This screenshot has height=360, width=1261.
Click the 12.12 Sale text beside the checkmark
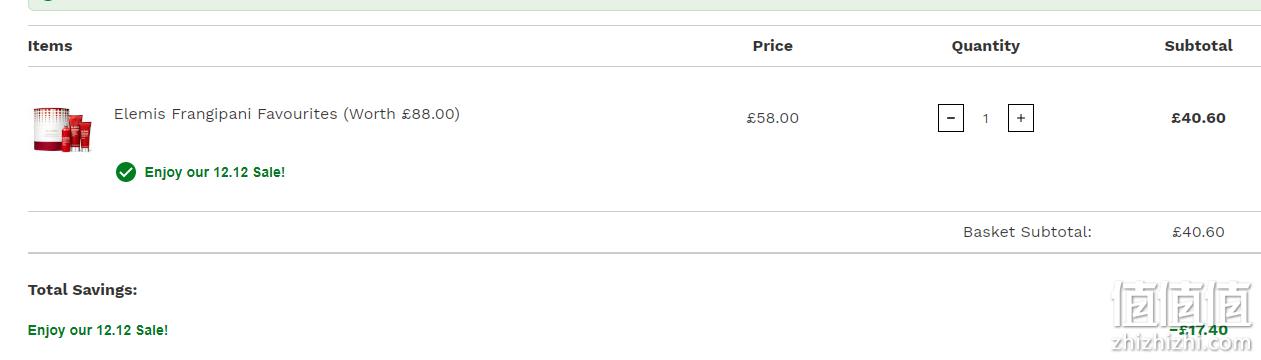[214, 172]
